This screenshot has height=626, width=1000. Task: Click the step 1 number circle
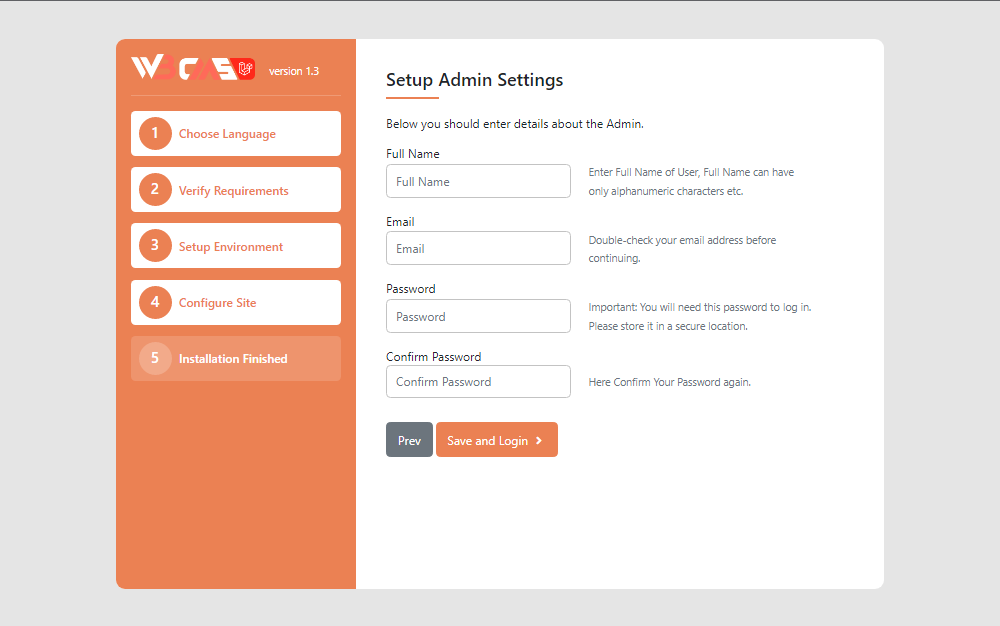tap(155, 134)
